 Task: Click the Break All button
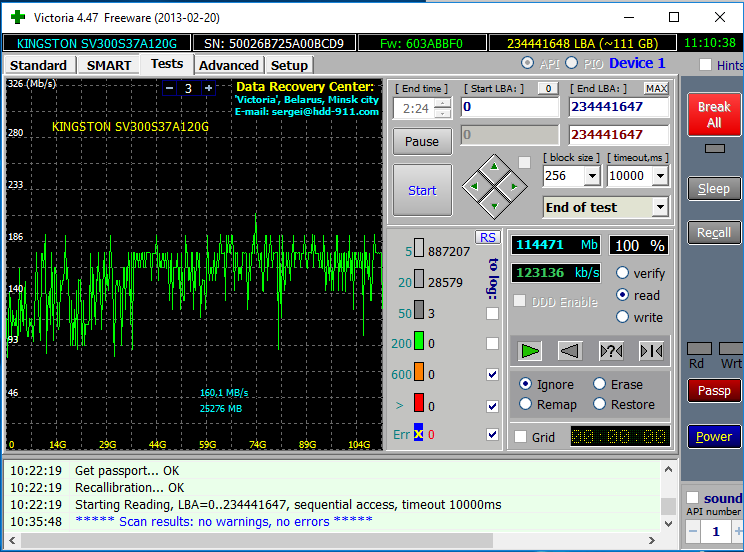click(714, 114)
